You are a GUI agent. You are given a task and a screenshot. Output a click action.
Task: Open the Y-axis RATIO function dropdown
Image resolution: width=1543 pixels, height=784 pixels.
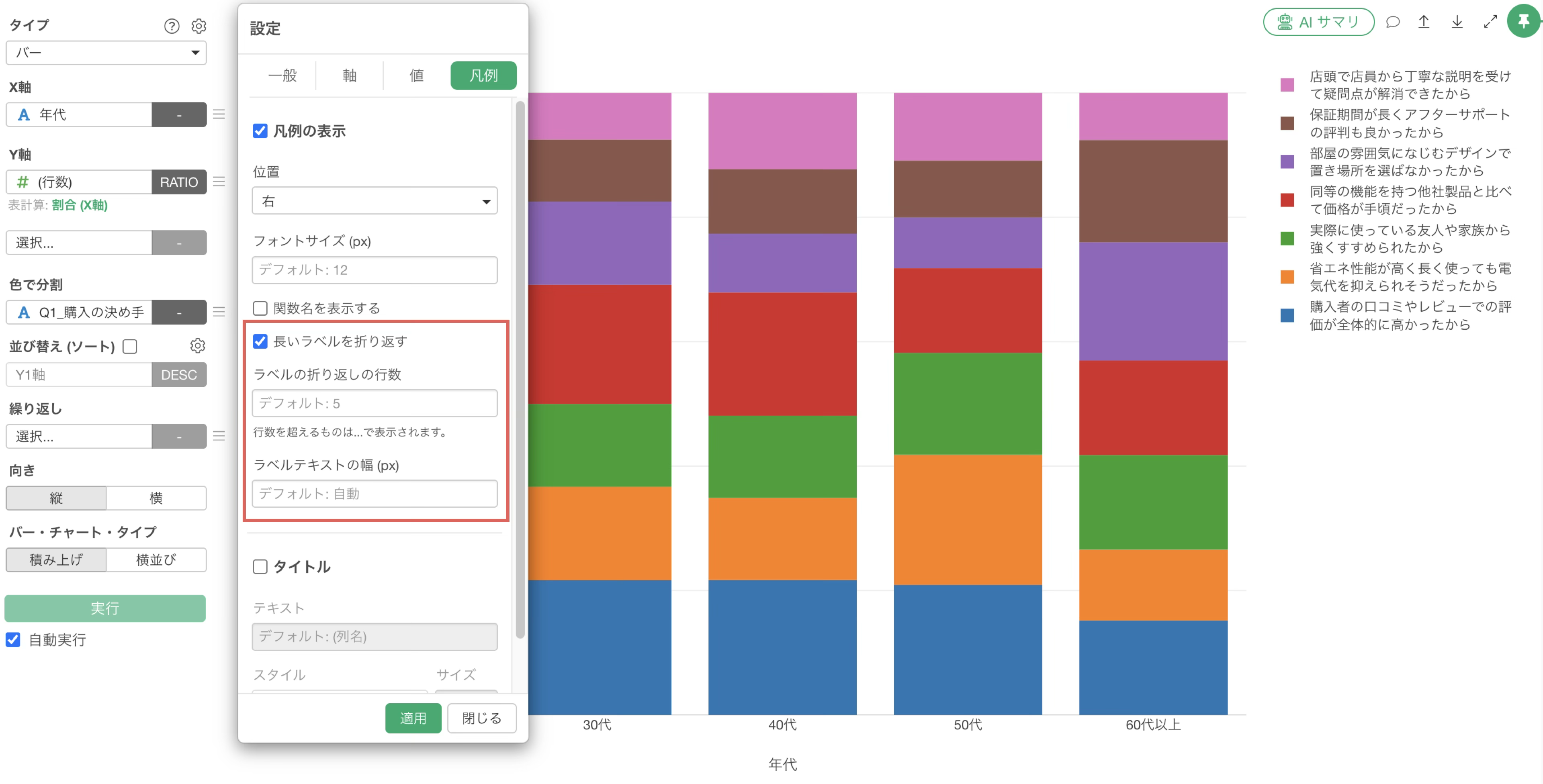point(178,182)
